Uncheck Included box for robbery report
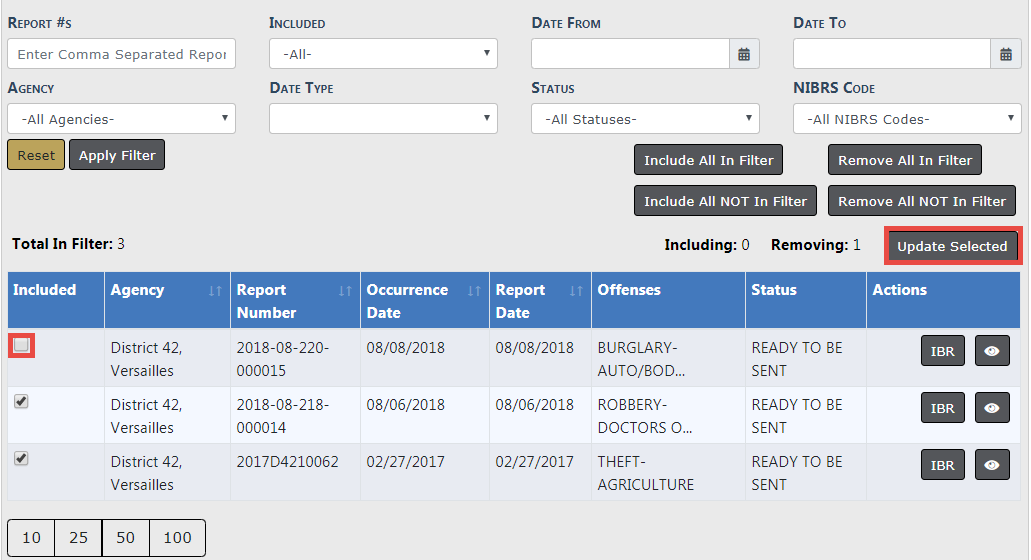This screenshot has width=1031, height=560. [22, 401]
